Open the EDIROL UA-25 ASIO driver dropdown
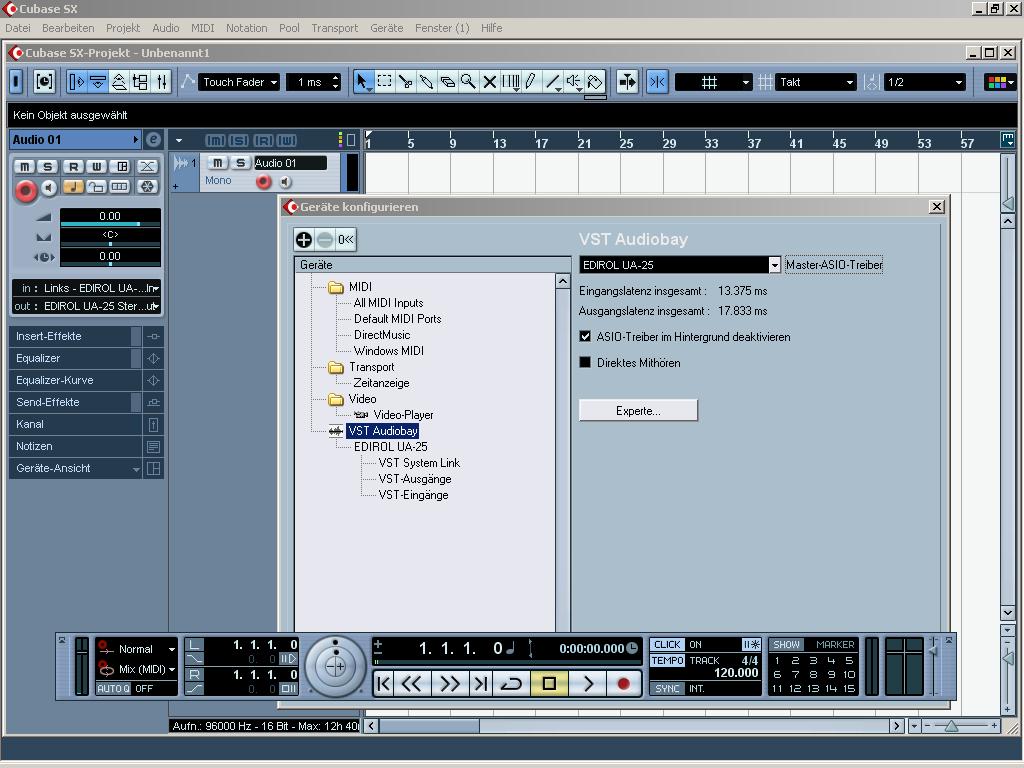 774,265
